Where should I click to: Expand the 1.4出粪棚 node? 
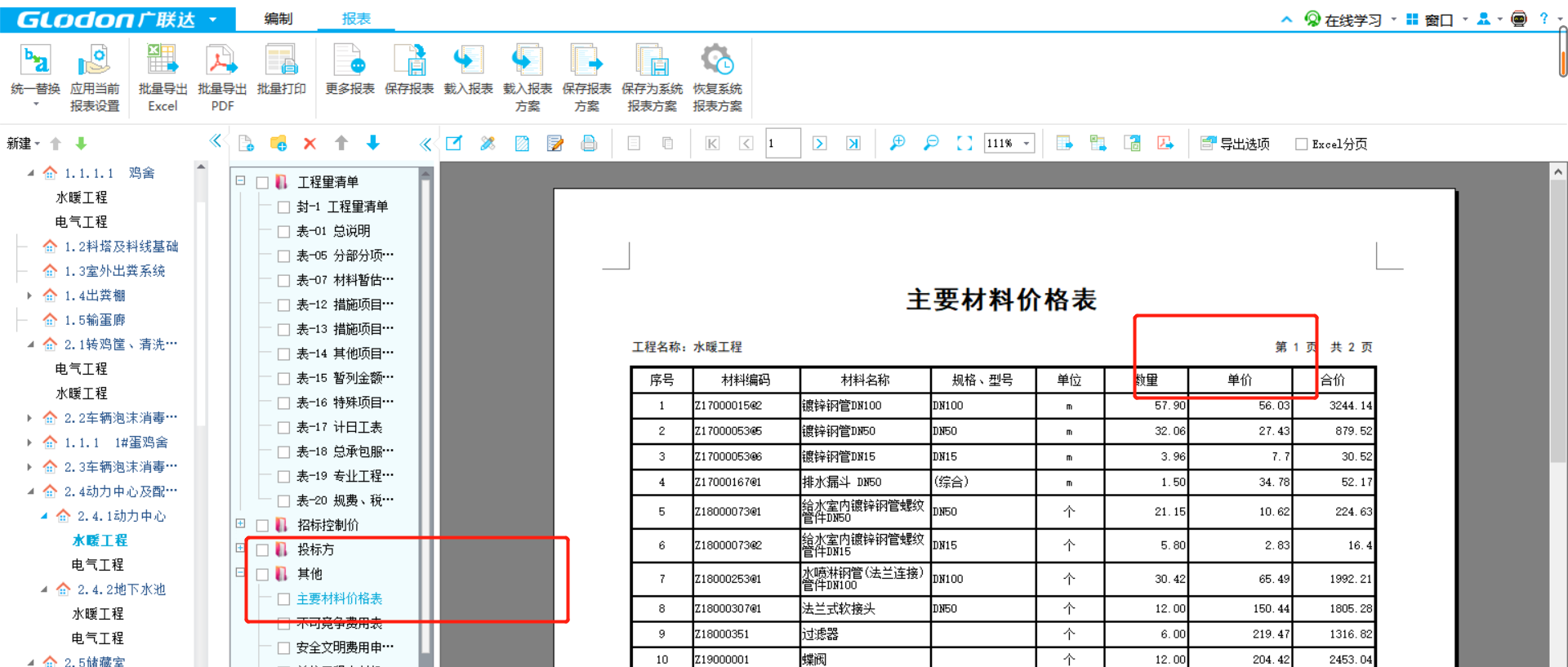tap(30, 296)
